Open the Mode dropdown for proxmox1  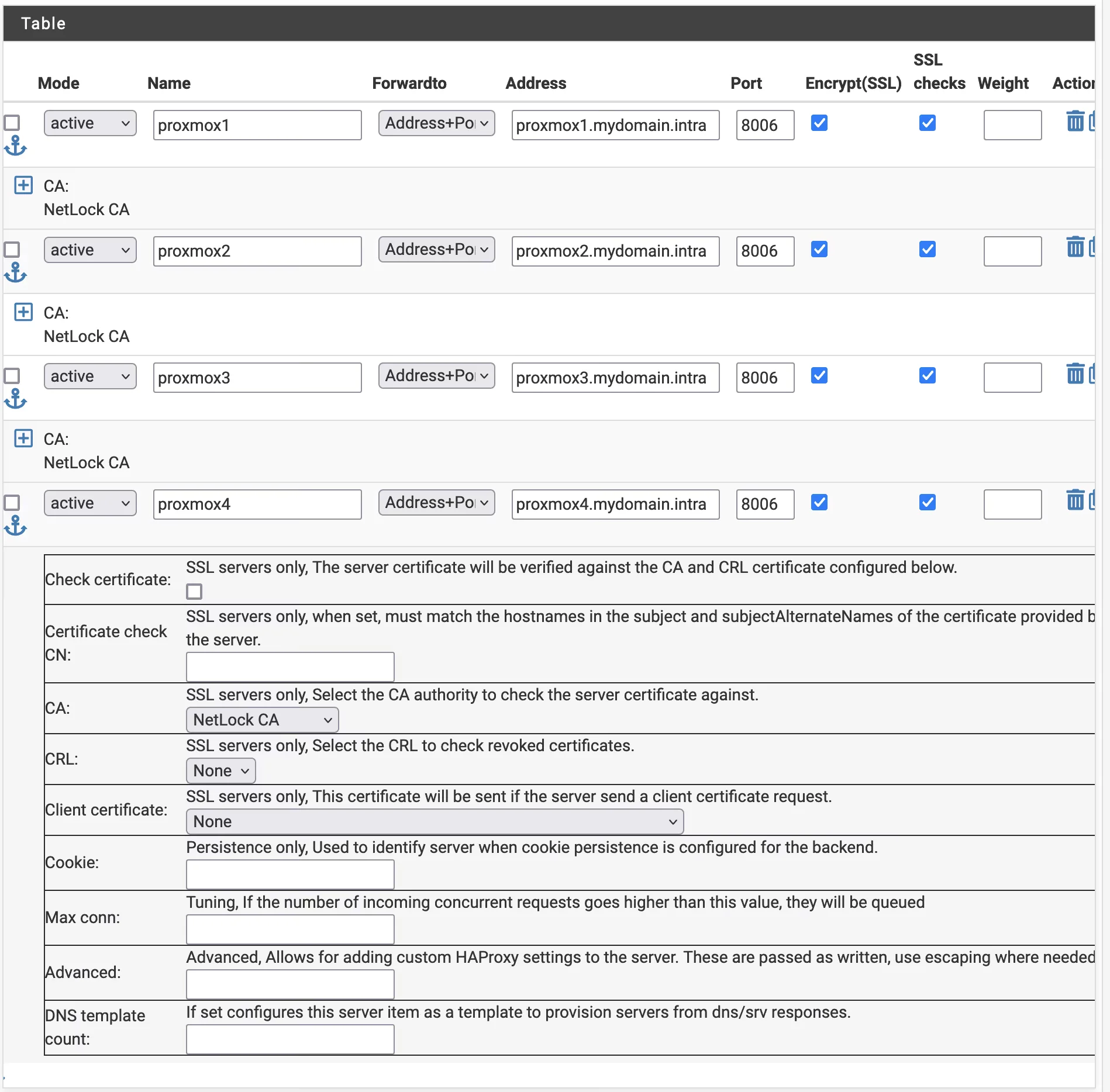(89, 123)
